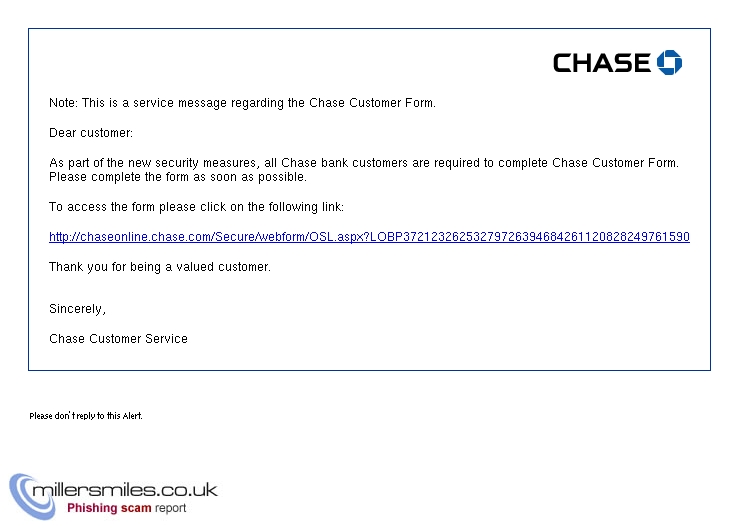Click the LOBP number string in the URL
The height and width of the screenshot is (529, 731).
pyautogui.click(x=530, y=237)
